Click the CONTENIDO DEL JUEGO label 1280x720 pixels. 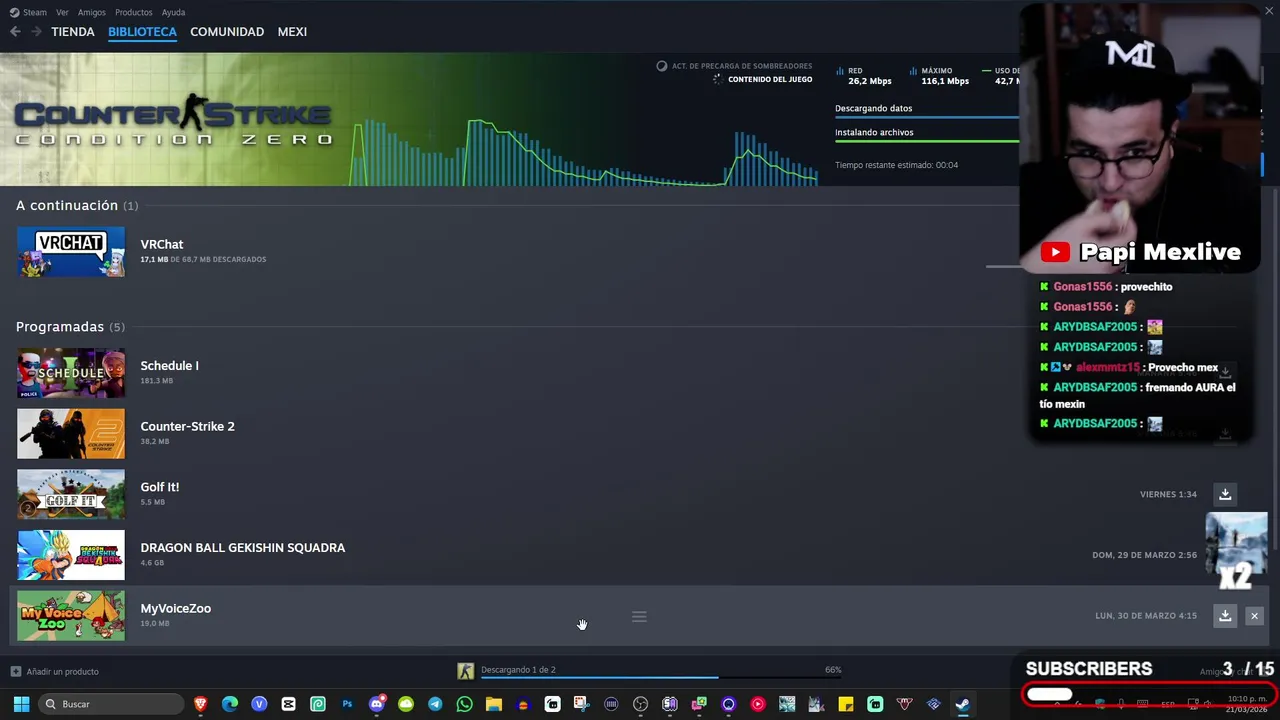click(770, 79)
